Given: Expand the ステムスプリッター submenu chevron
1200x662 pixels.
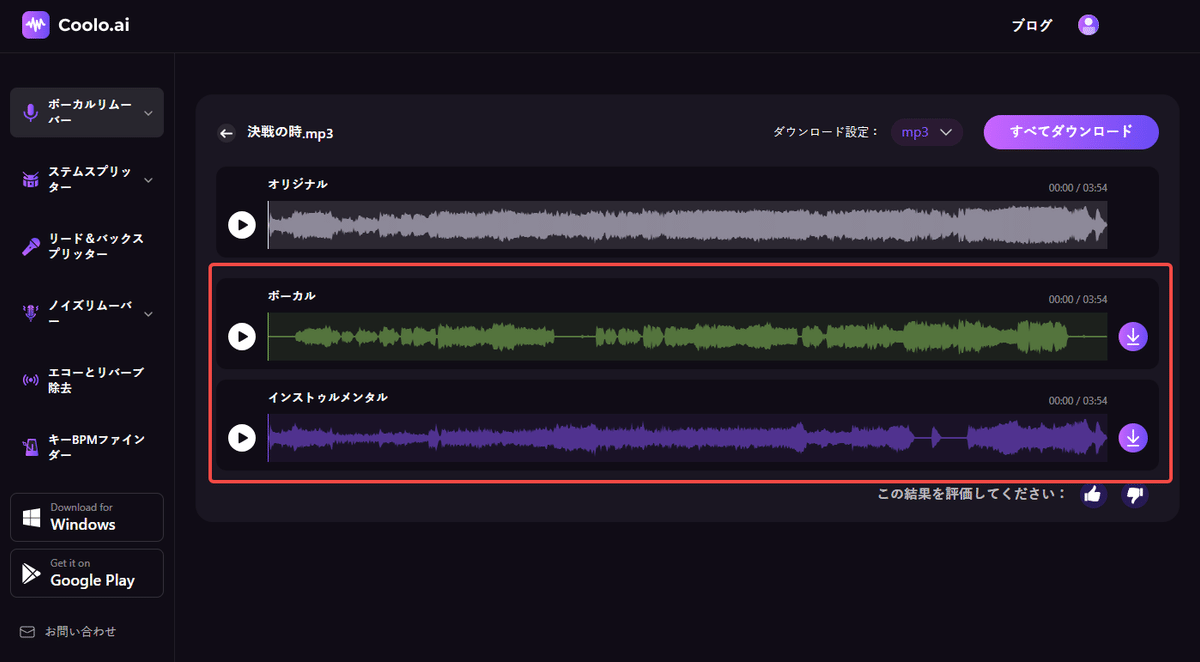Looking at the screenshot, I should click(148, 180).
